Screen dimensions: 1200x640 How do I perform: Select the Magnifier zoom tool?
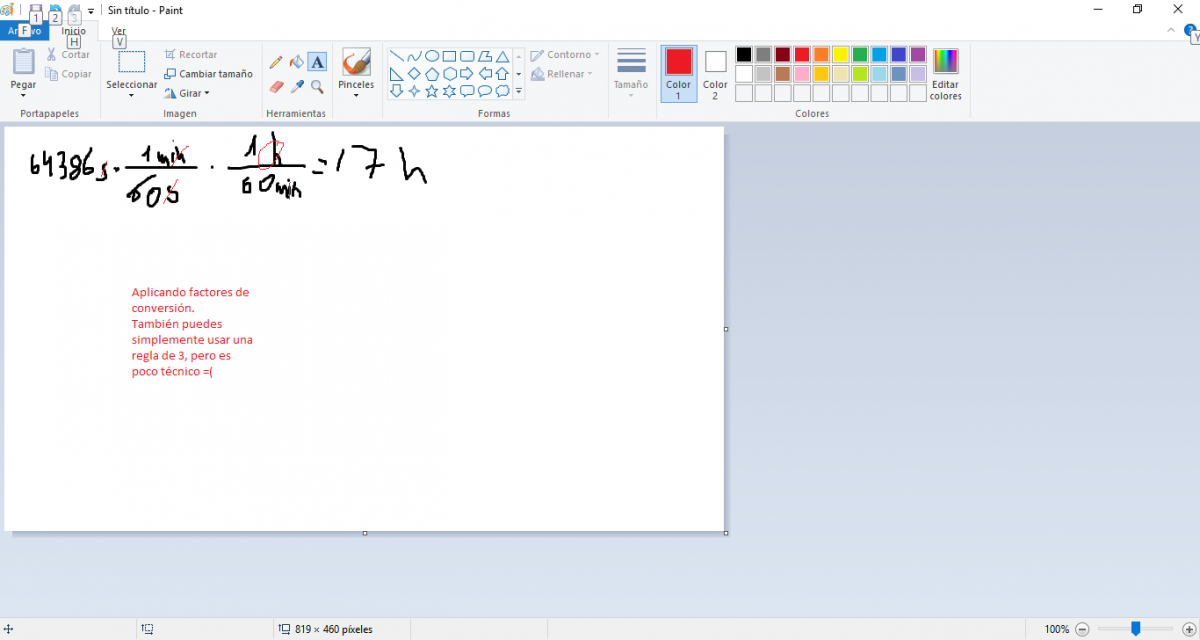coord(317,87)
